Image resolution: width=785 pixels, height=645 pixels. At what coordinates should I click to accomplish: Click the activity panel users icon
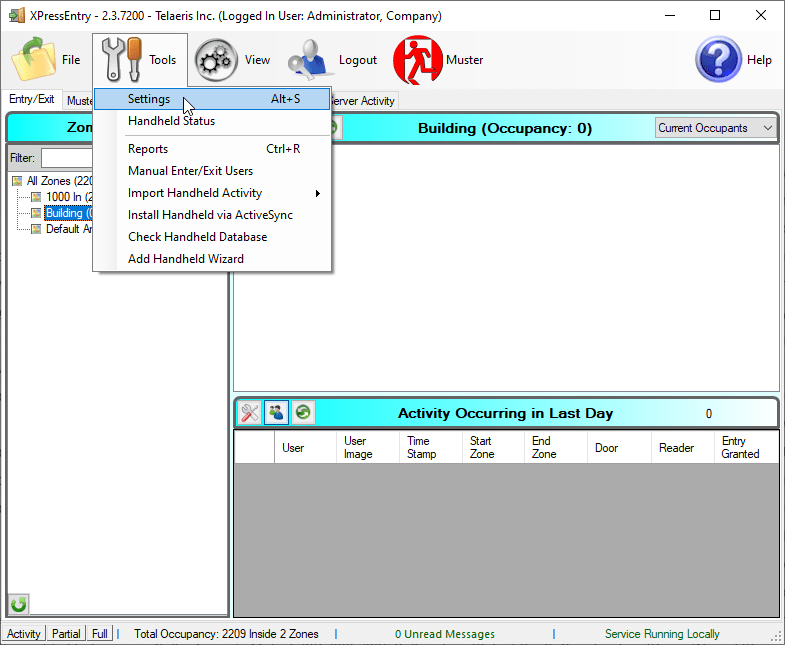point(276,413)
